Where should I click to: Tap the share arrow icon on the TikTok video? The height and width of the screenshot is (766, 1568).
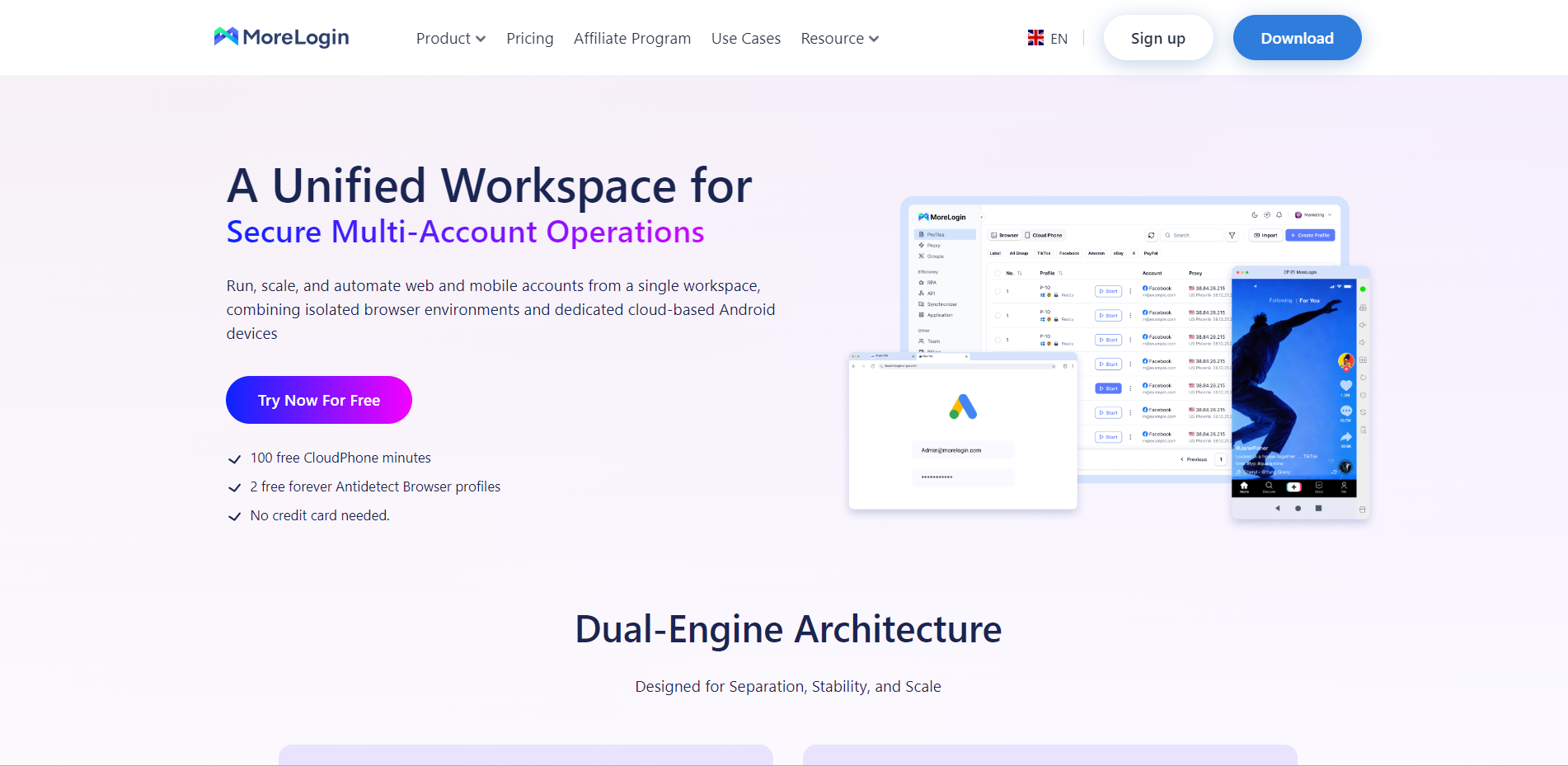pos(1345,437)
